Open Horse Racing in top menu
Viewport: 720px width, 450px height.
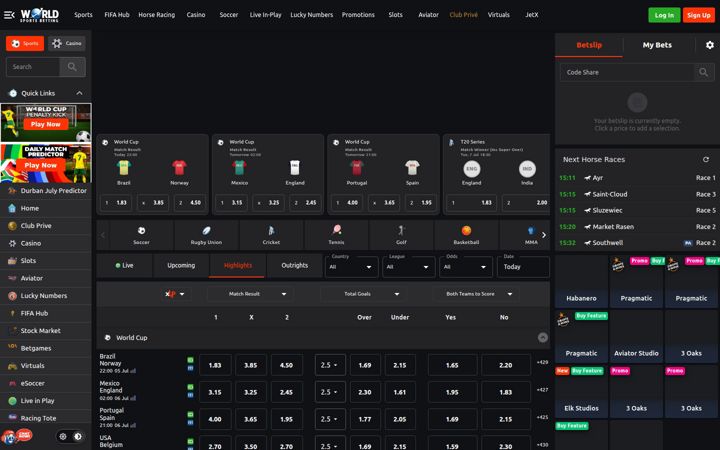157,15
